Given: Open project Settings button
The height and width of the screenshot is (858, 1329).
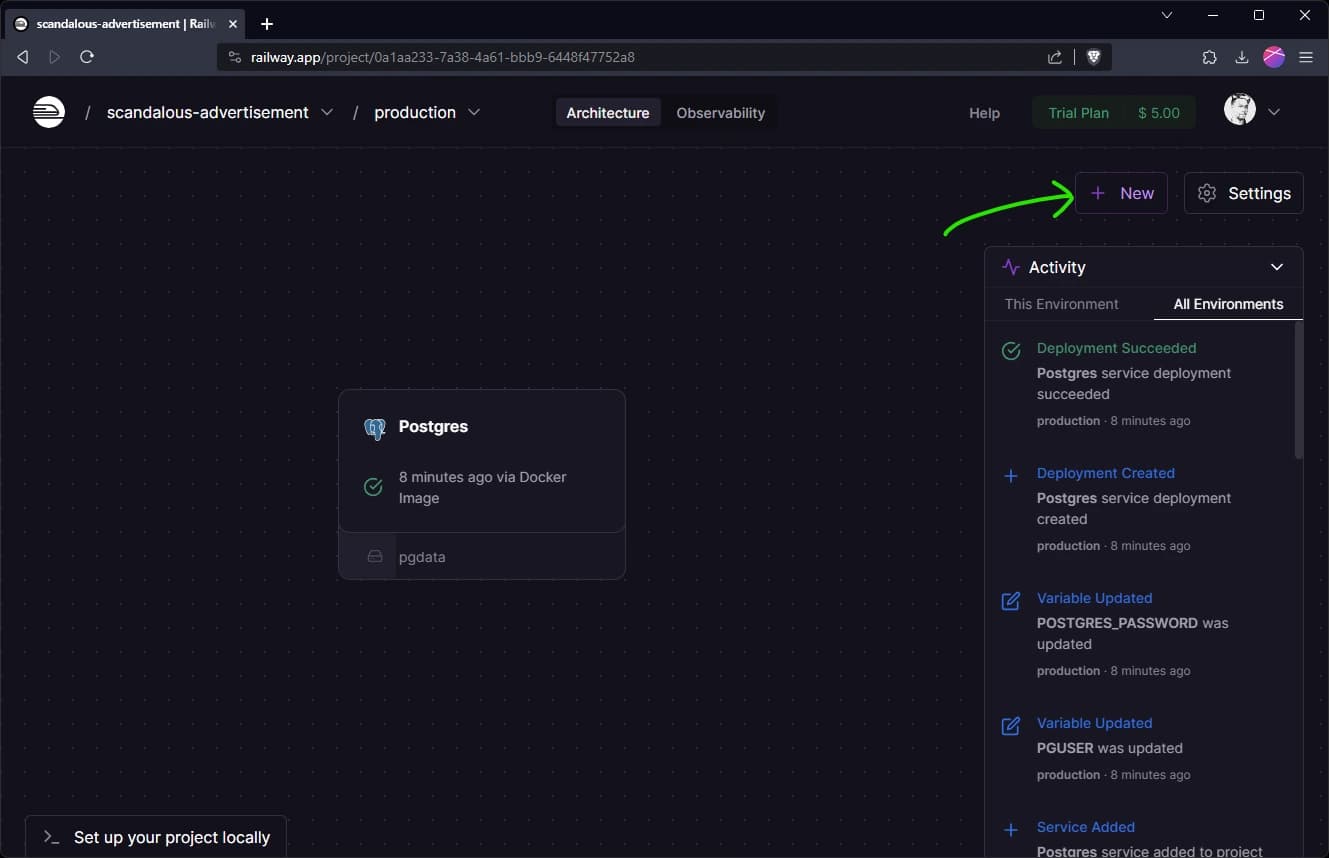Looking at the screenshot, I should (x=1243, y=193).
